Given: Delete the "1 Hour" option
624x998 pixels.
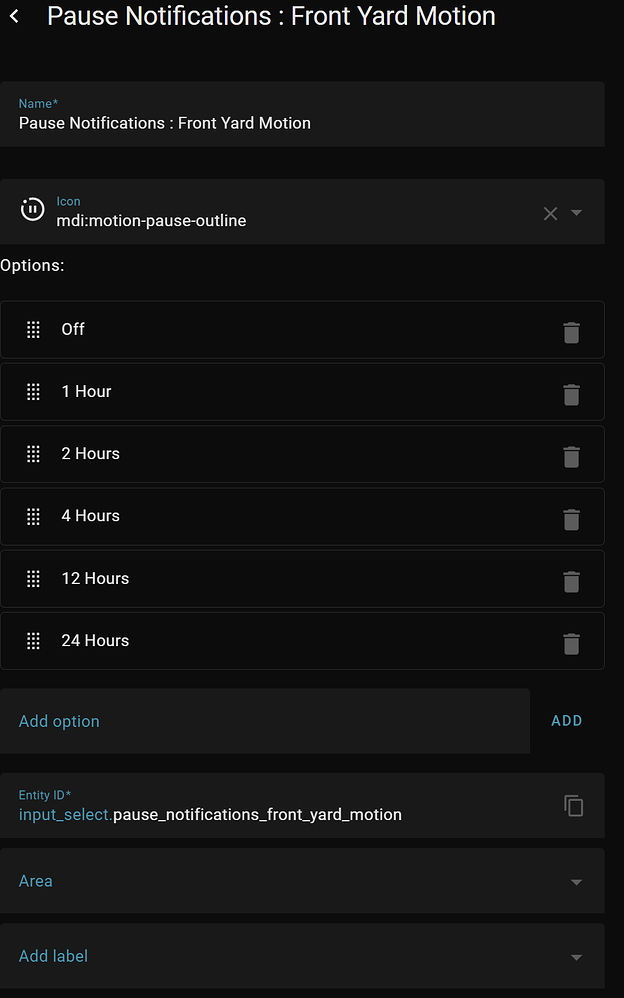Looking at the screenshot, I should (x=571, y=395).
